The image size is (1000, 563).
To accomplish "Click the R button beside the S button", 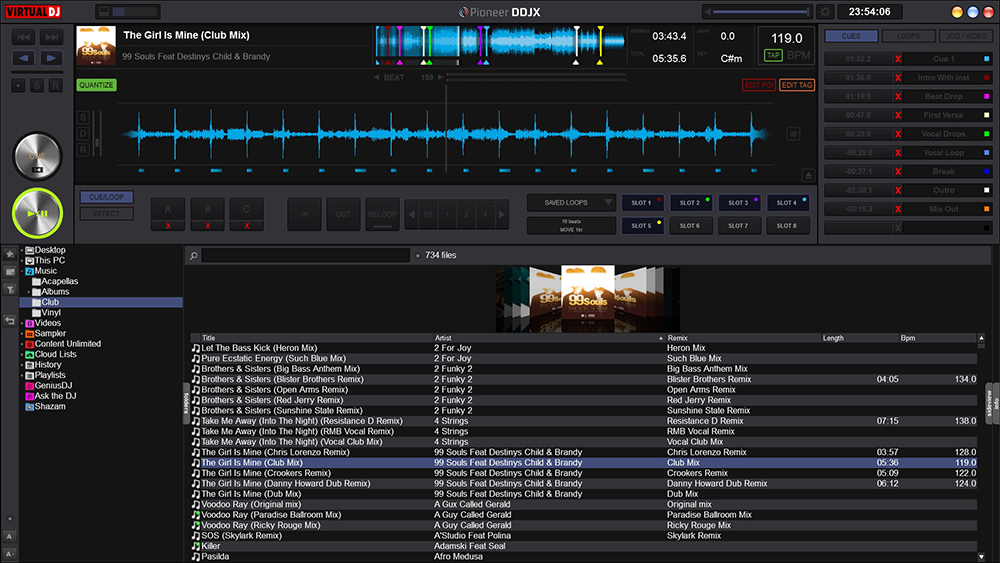I will (x=55, y=85).
